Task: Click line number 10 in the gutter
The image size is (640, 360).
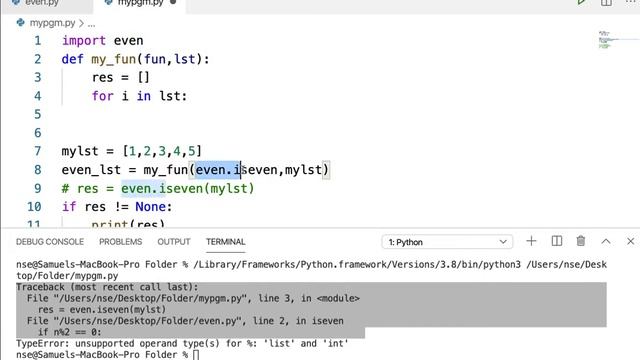Action: [x=34, y=207]
